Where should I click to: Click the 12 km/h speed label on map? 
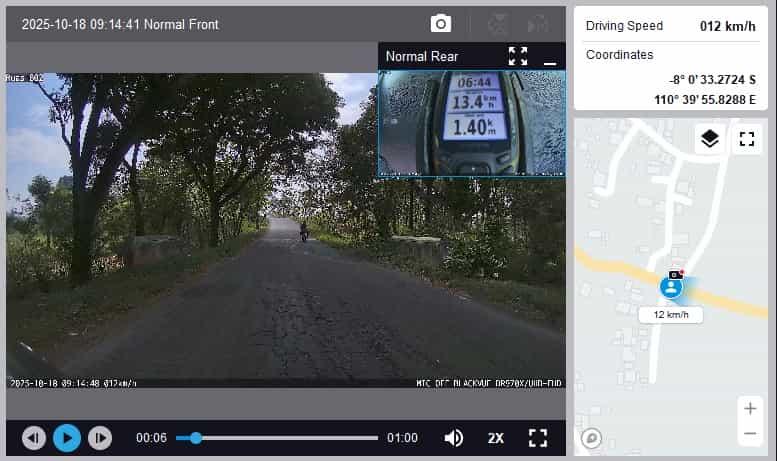671,314
